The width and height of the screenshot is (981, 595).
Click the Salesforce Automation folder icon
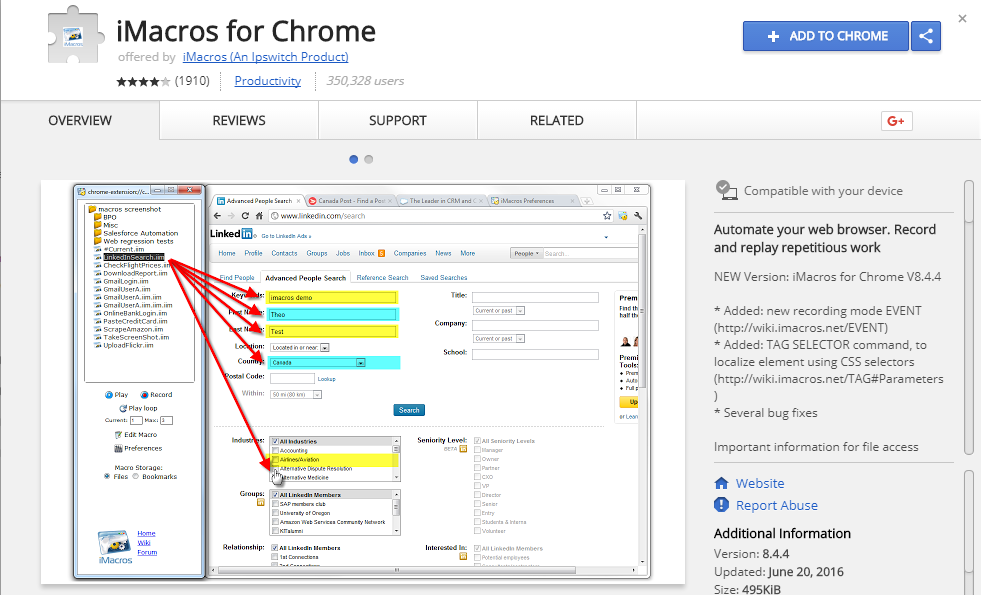coord(98,233)
